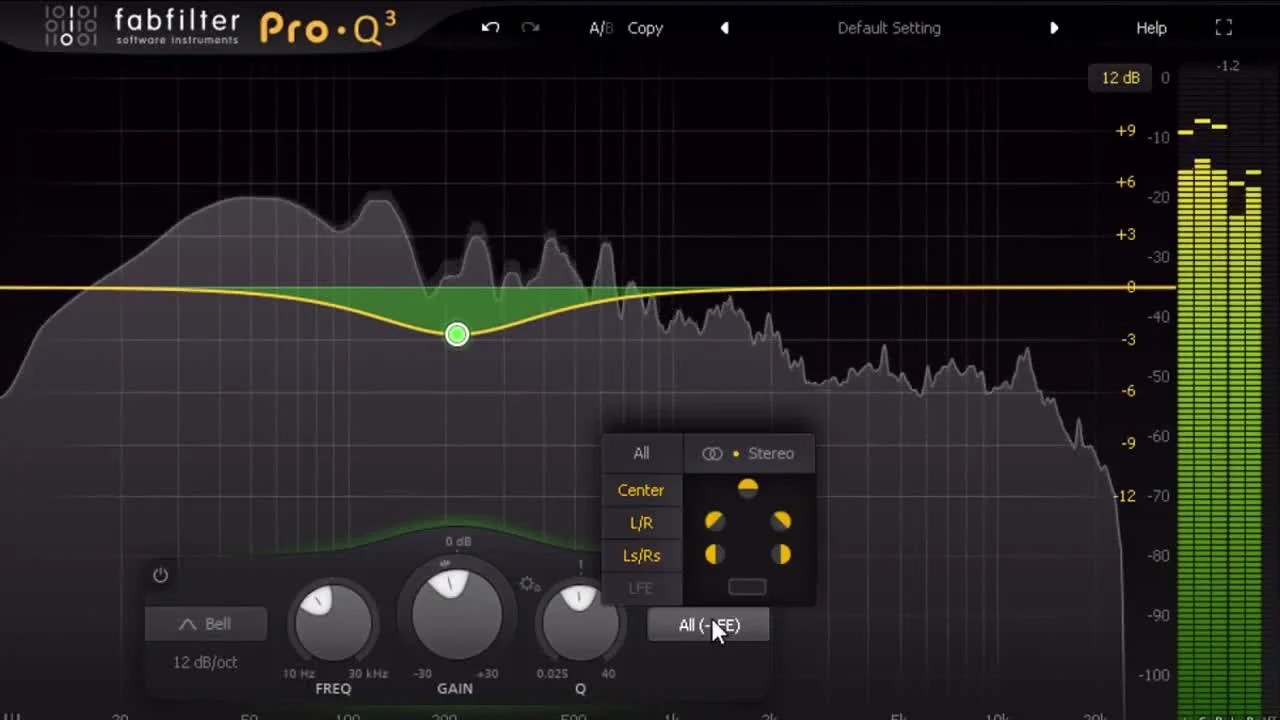1280x720 pixels.
Task: Select the L/R channel option
Action: [x=640, y=522]
